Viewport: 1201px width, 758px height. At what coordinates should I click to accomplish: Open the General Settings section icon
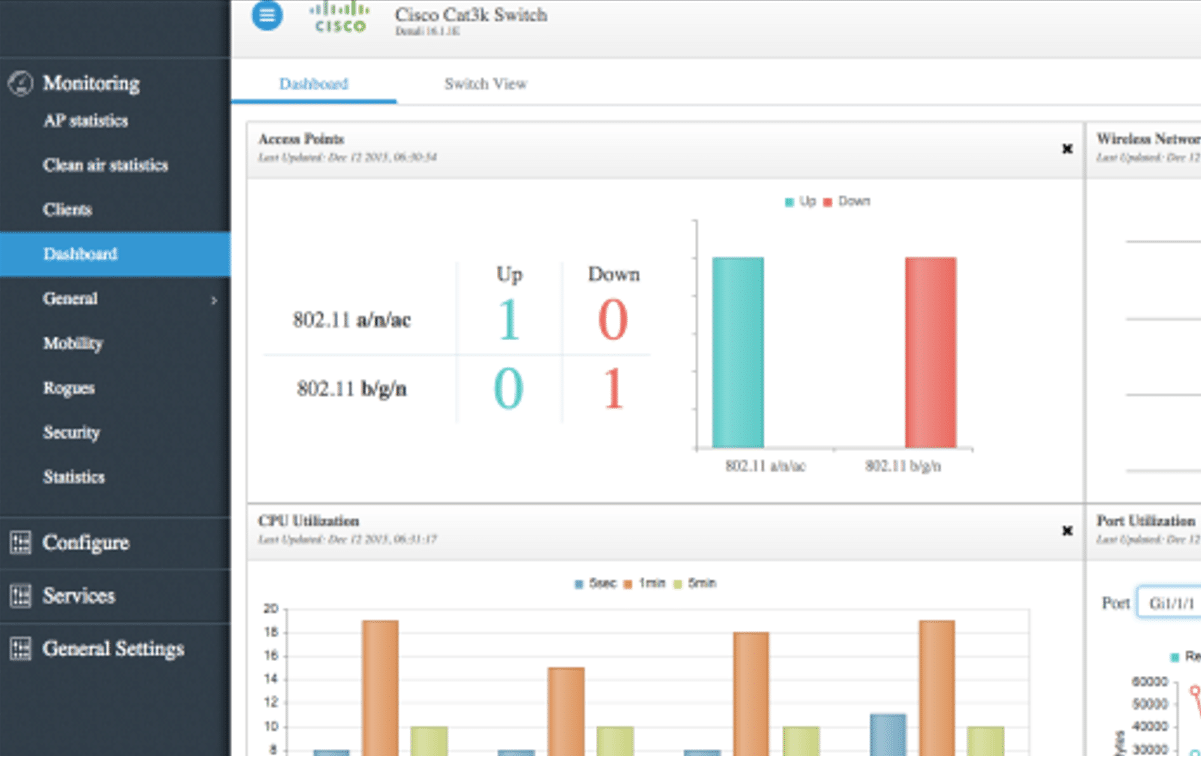[x=20, y=649]
